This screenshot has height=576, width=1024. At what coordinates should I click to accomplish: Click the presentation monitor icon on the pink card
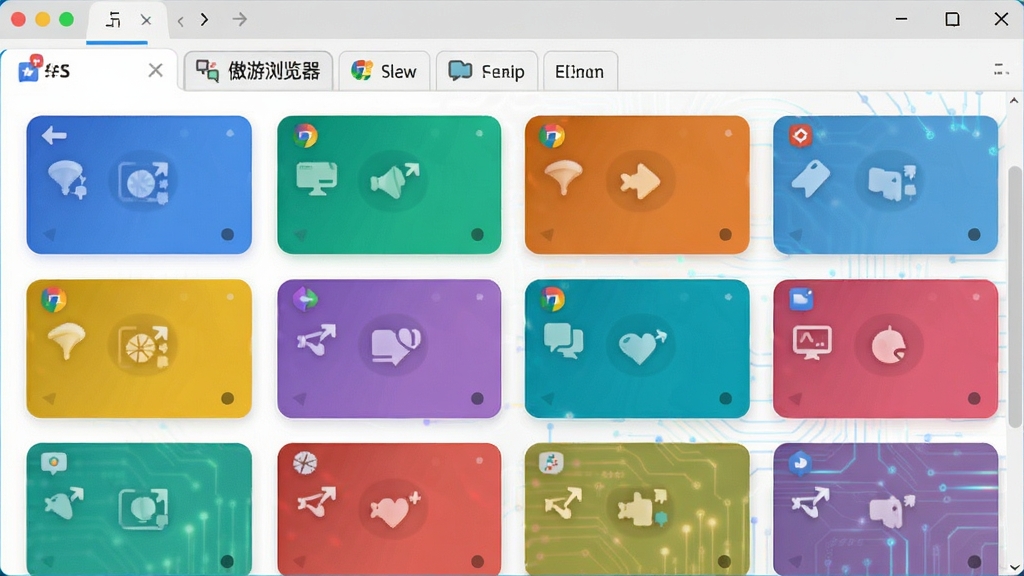[x=812, y=342]
